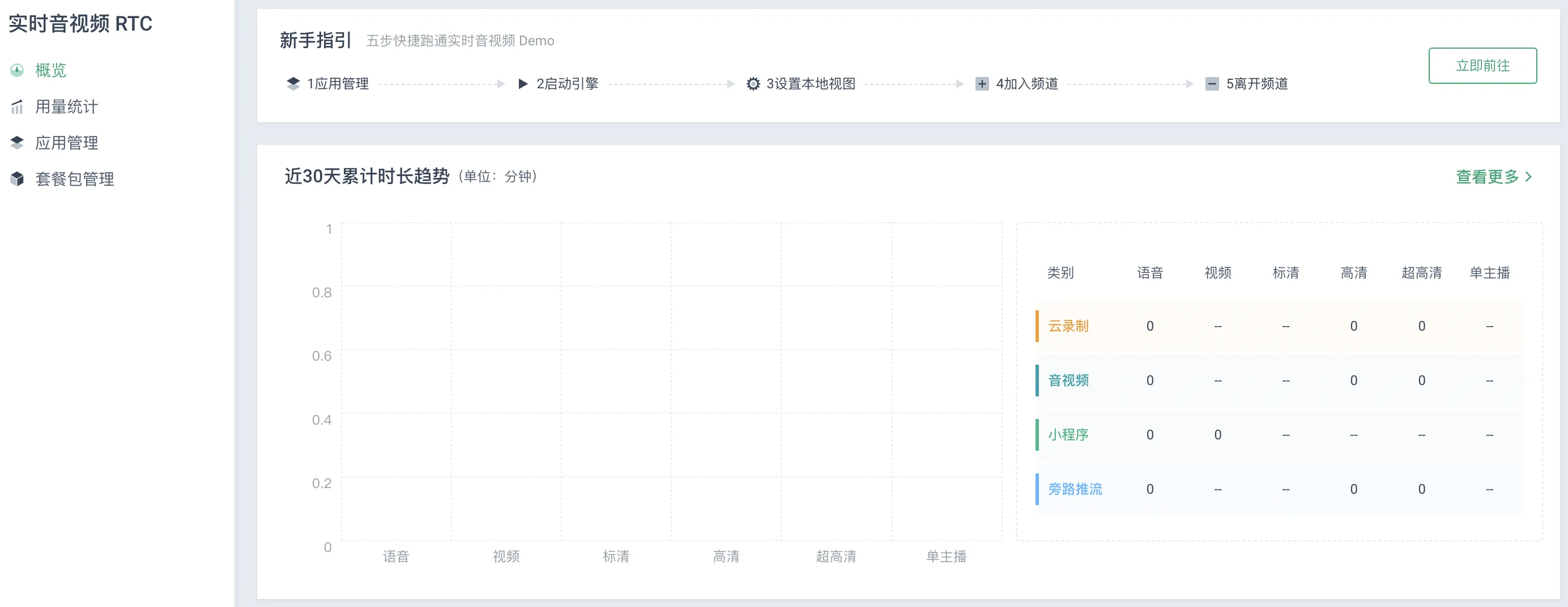Click the 0.8 y-axis tick label
Viewport: 1568px width, 607px height.
(x=321, y=293)
